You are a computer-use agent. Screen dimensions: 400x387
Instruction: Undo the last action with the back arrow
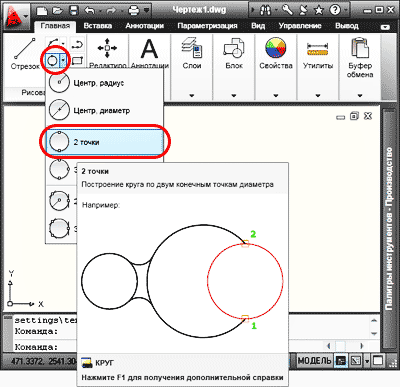point(90,11)
